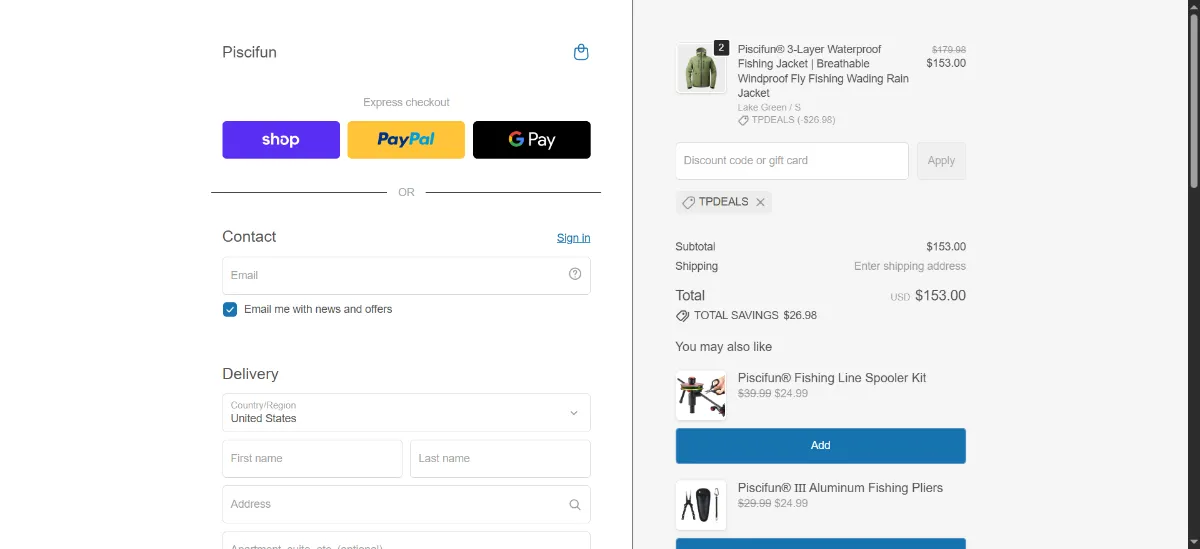Click the Aluminum Fishing Pliers thumbnail
Image resolution: width=1200 pixels, height=549 pixels.
[x=701, y=505]
